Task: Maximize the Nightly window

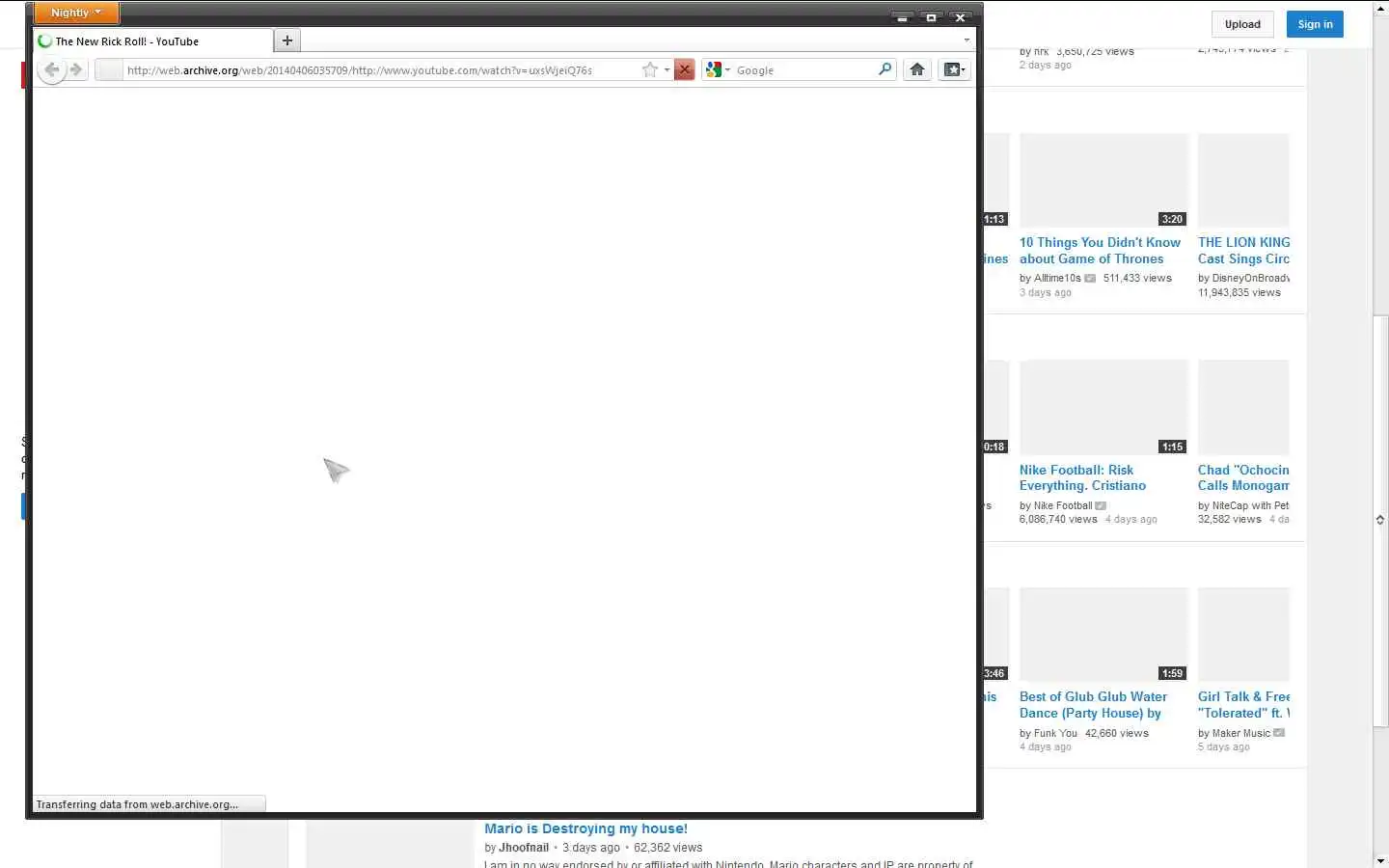Action: point(931,16)
